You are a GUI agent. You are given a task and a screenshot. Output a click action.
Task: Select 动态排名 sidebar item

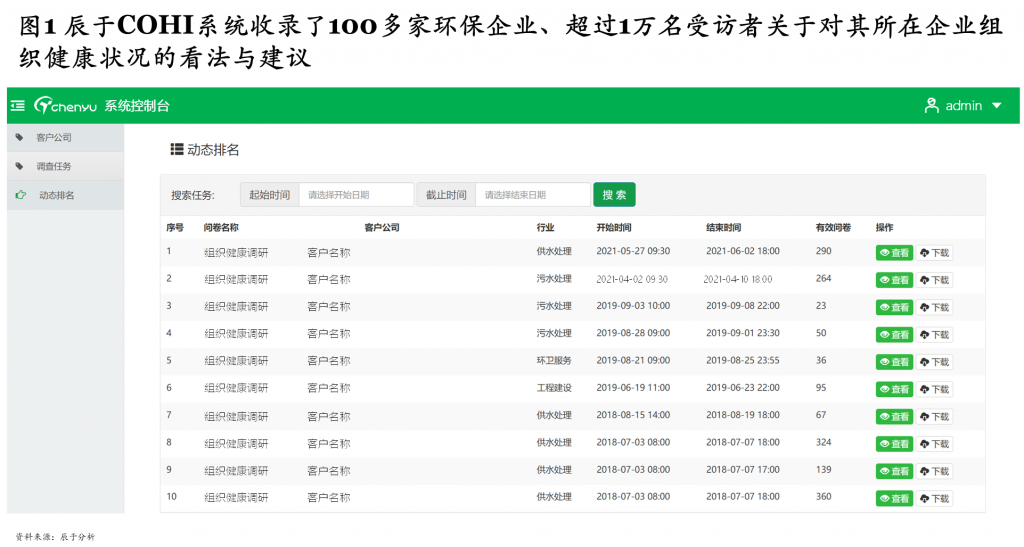[56, 195]
